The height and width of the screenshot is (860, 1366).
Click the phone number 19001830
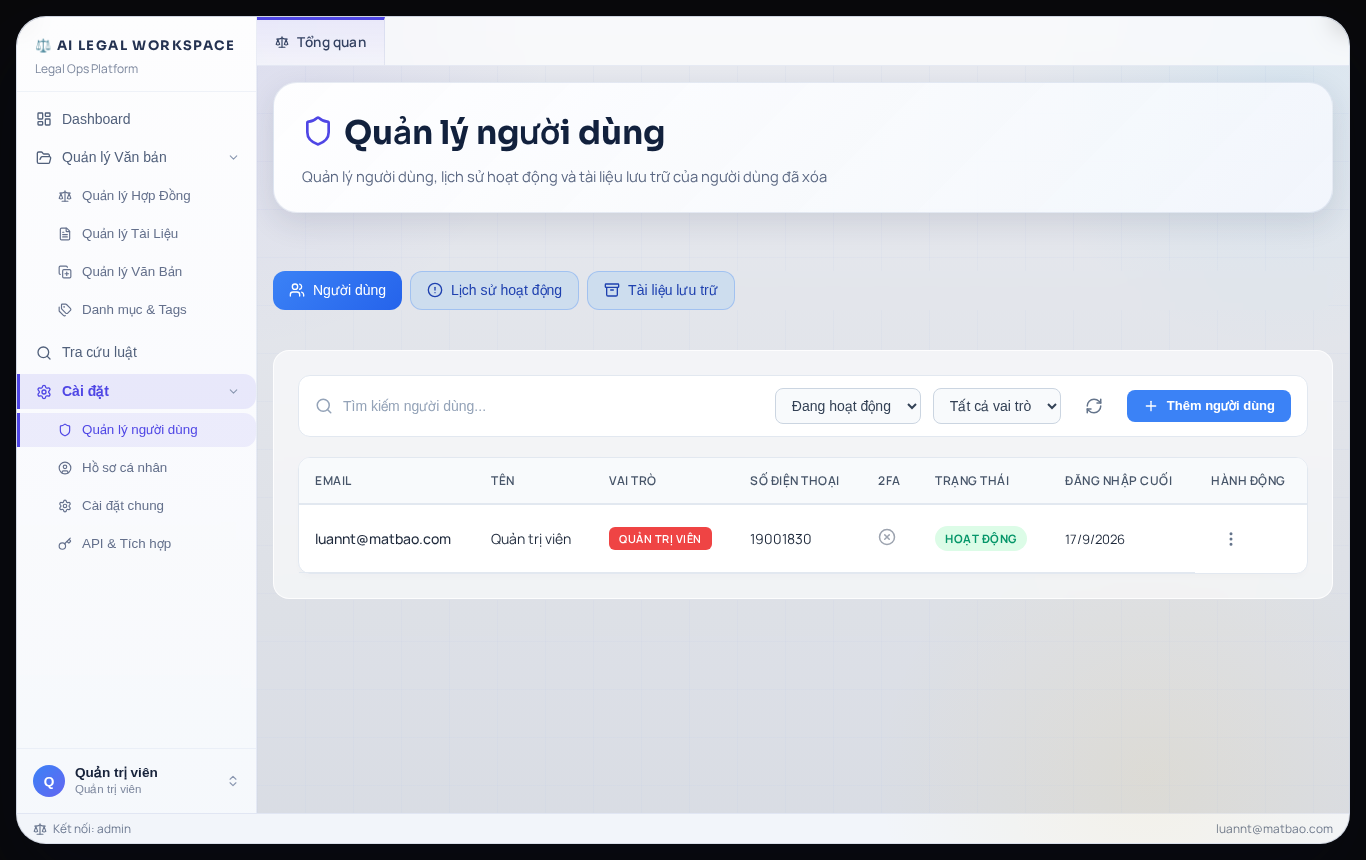tap(781, 539)
